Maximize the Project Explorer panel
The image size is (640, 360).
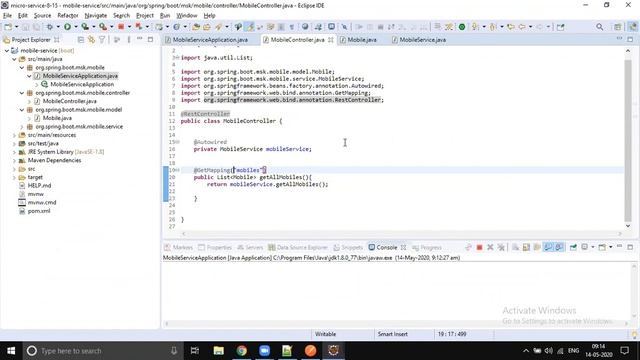click(x=150, y=40)
